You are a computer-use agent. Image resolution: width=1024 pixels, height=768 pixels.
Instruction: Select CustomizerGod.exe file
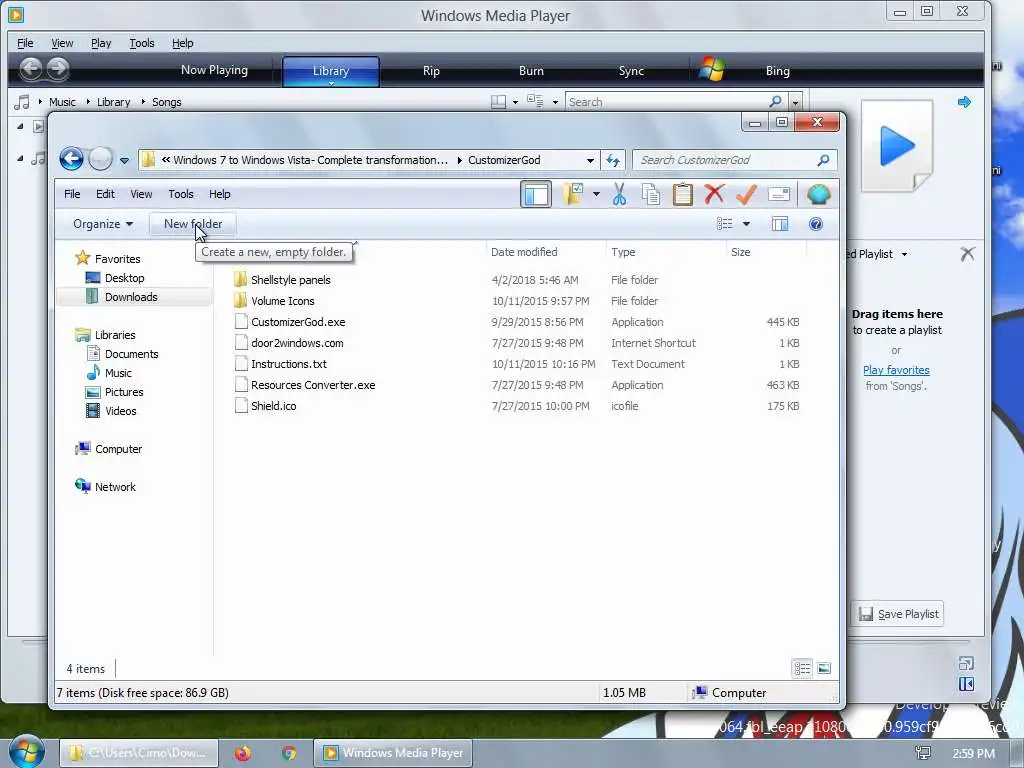point(298,321)
